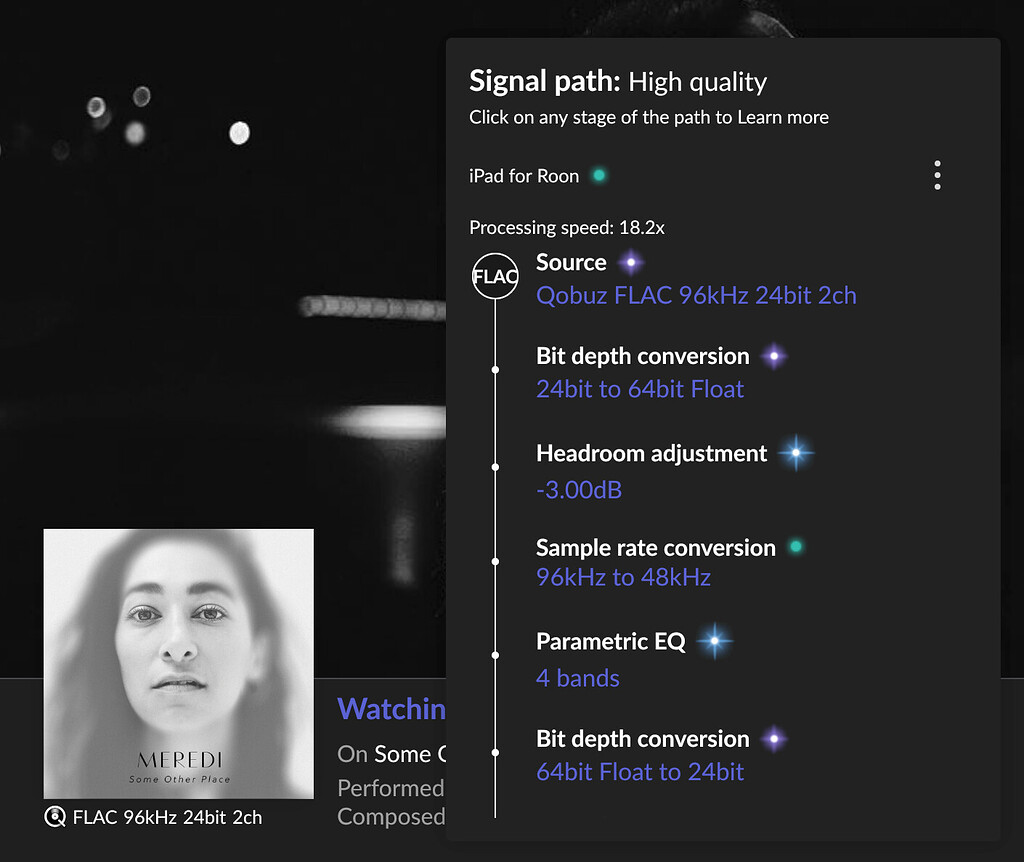Click the node dot between Source and Bit depth conversion
1024x862 pixels.
tap(495, 368)
